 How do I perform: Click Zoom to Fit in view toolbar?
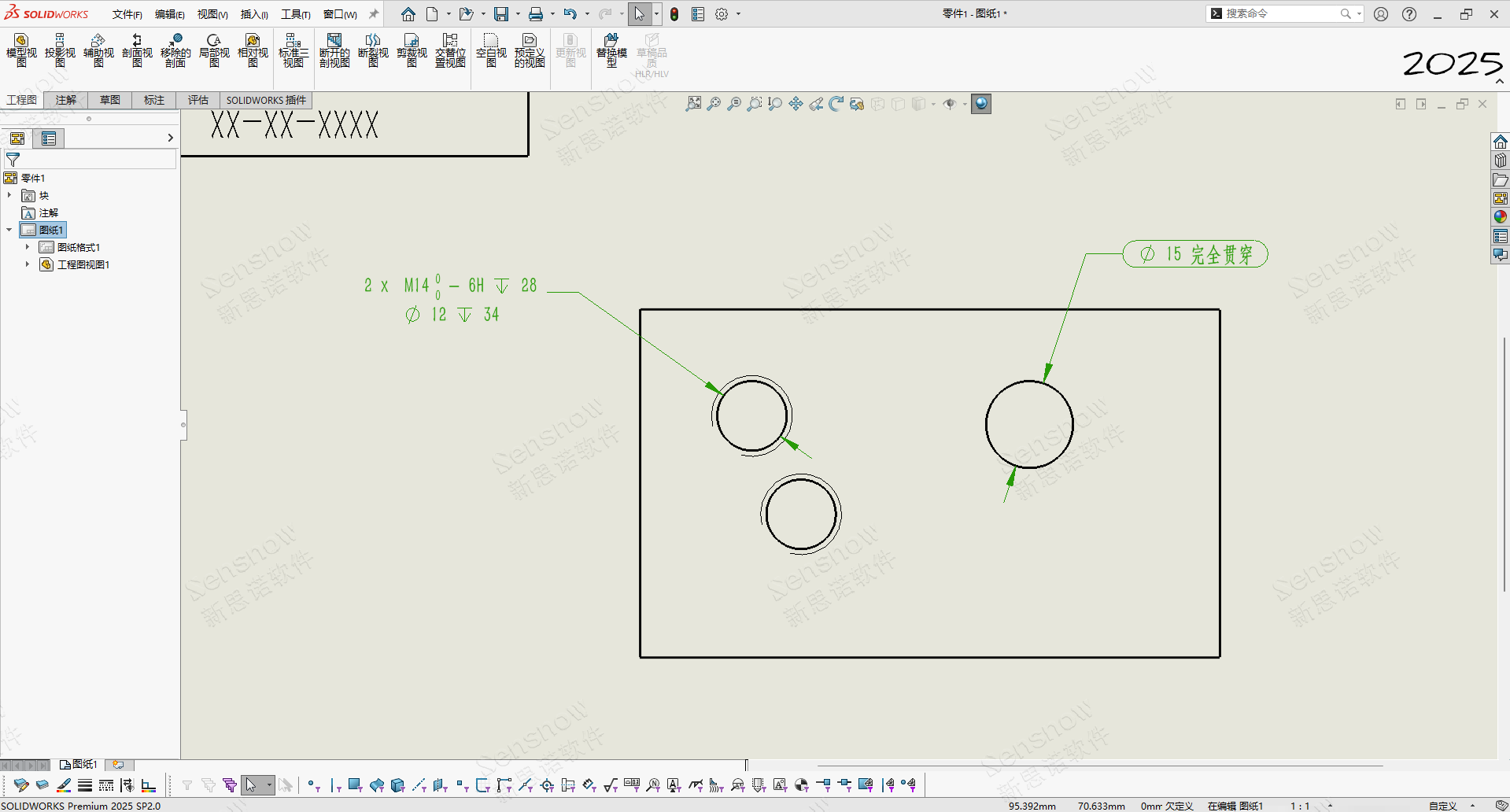(x=693, y=104)
